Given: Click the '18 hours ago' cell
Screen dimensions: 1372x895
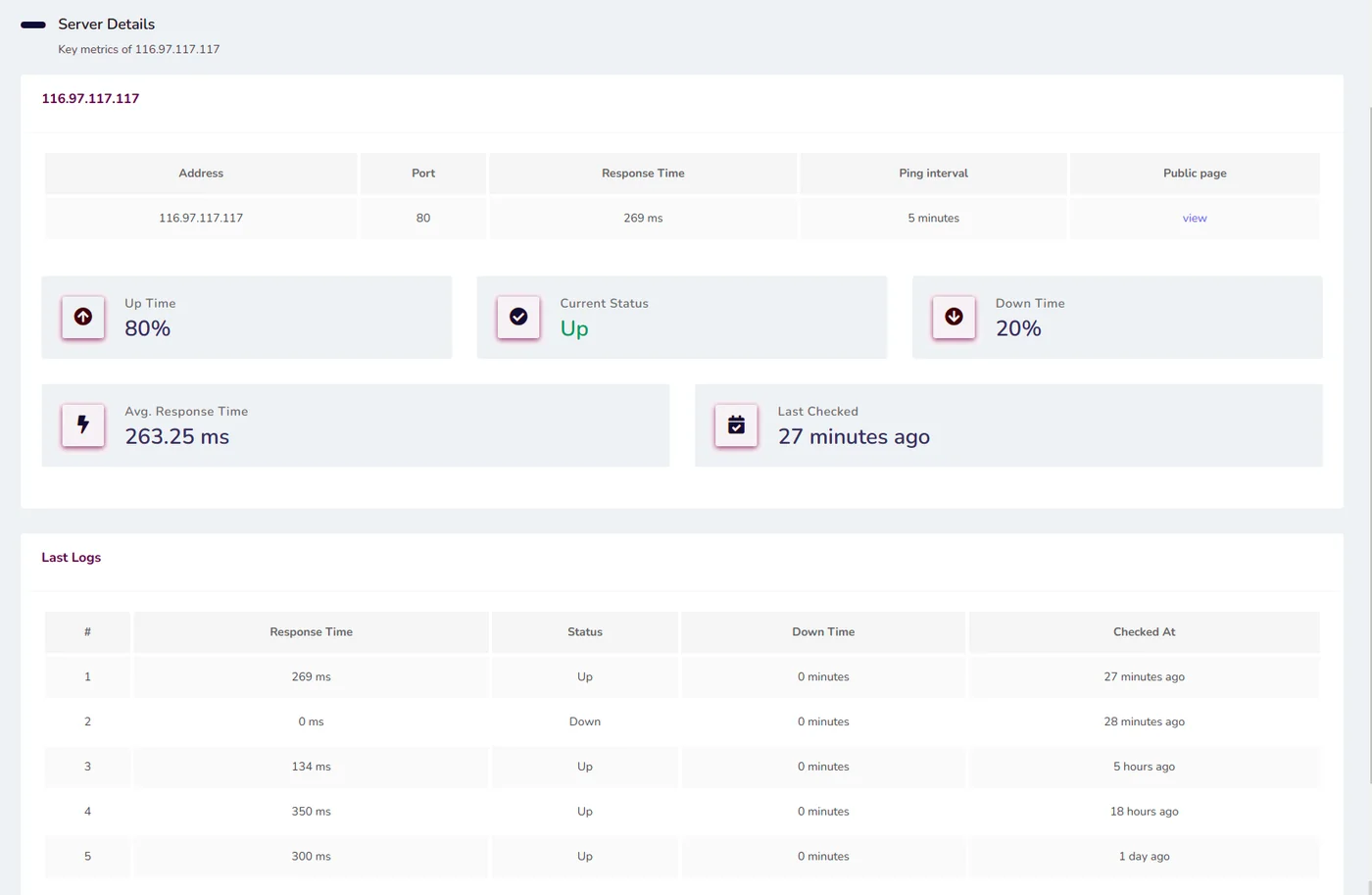Looking at the screenshot, I should [x=1144, y=811].
